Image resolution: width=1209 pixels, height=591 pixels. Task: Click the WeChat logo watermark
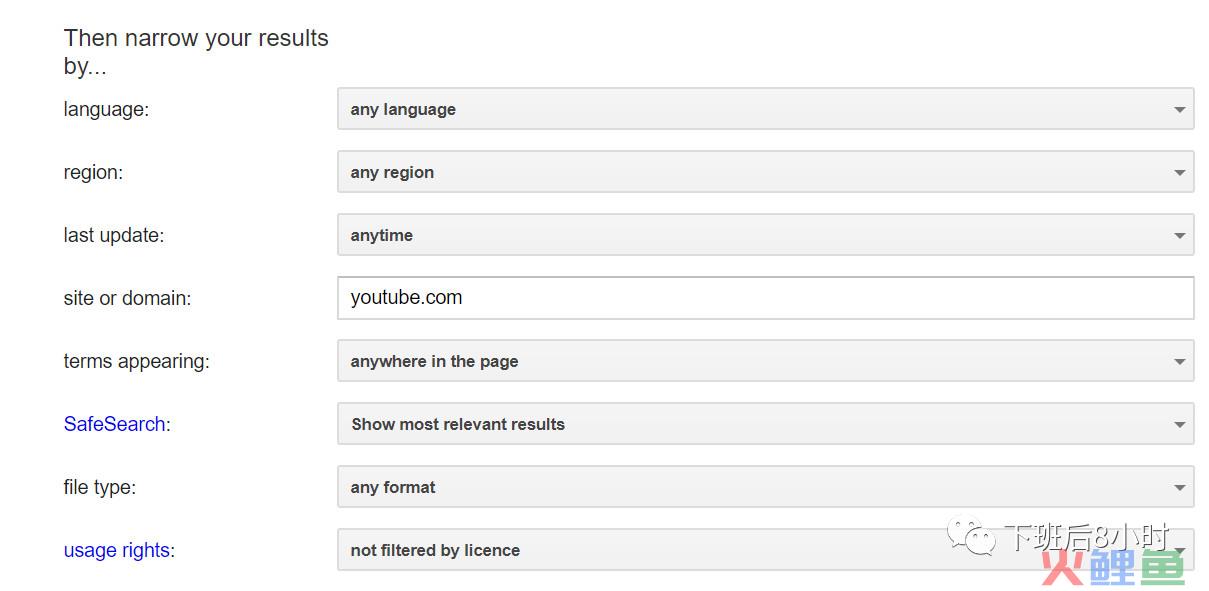(973, 534)
